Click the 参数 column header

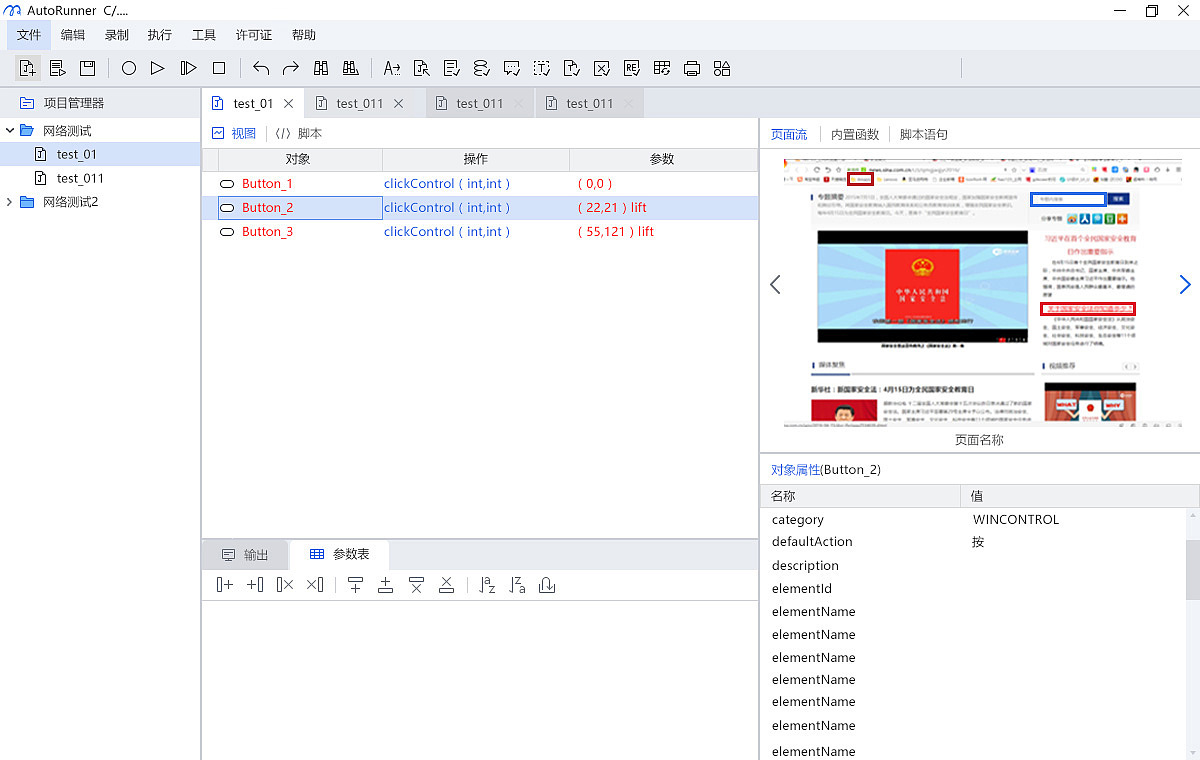pyautogui.click(x=662, y=159)
